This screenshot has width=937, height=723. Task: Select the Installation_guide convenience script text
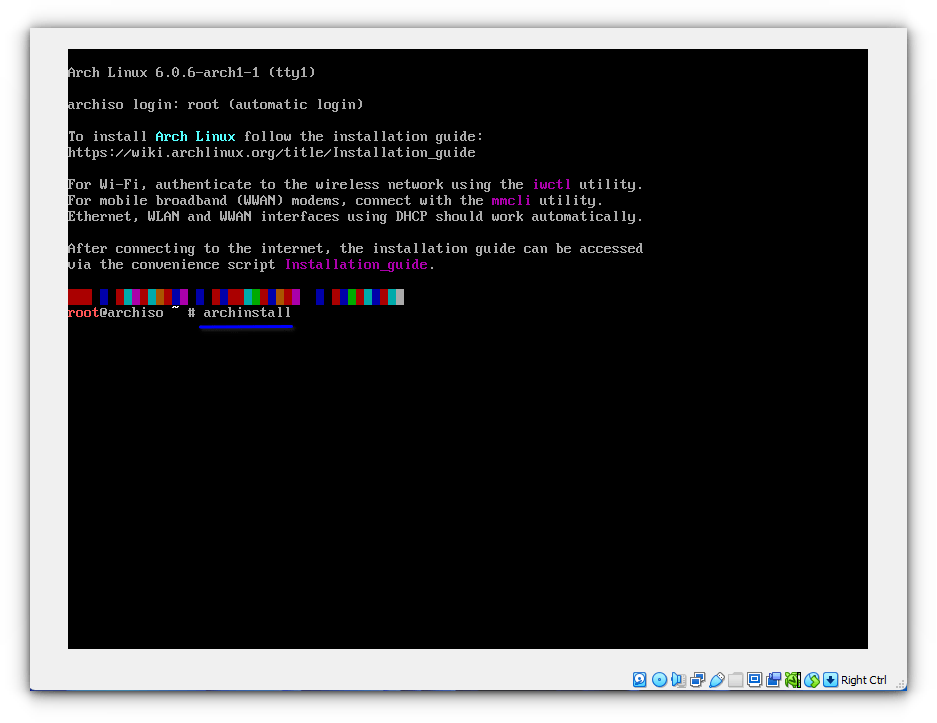(356, 264)
